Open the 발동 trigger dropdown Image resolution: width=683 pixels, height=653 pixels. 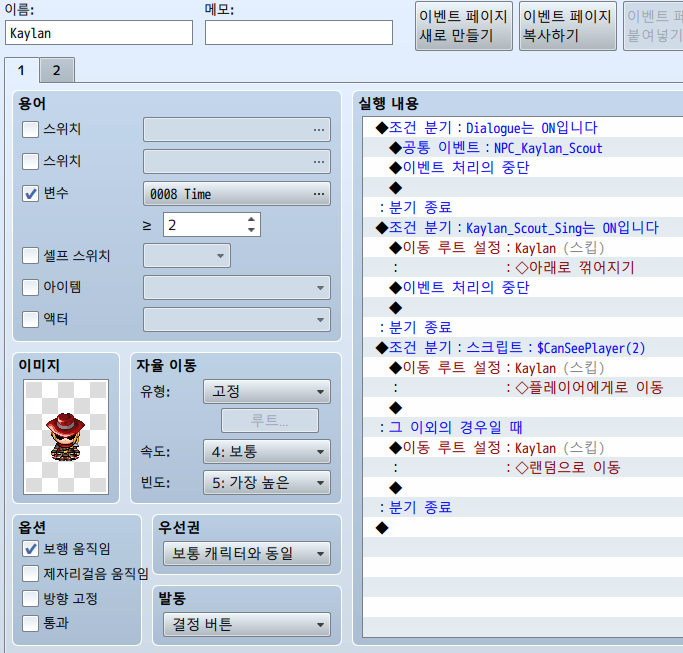247,625
